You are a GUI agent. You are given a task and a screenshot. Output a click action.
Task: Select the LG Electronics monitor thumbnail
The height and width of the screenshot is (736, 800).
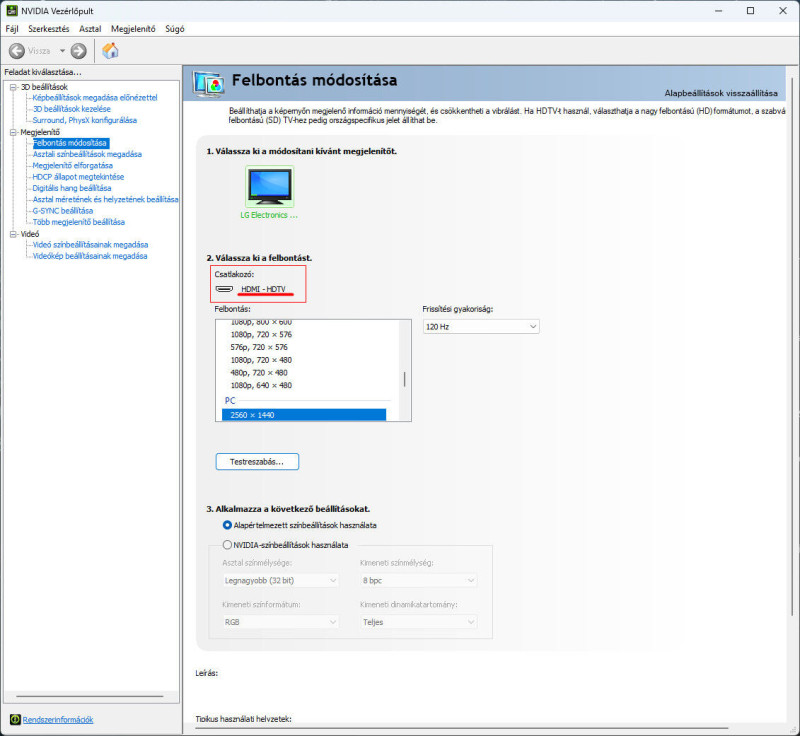pyautogui.click(x=269, y=187)
